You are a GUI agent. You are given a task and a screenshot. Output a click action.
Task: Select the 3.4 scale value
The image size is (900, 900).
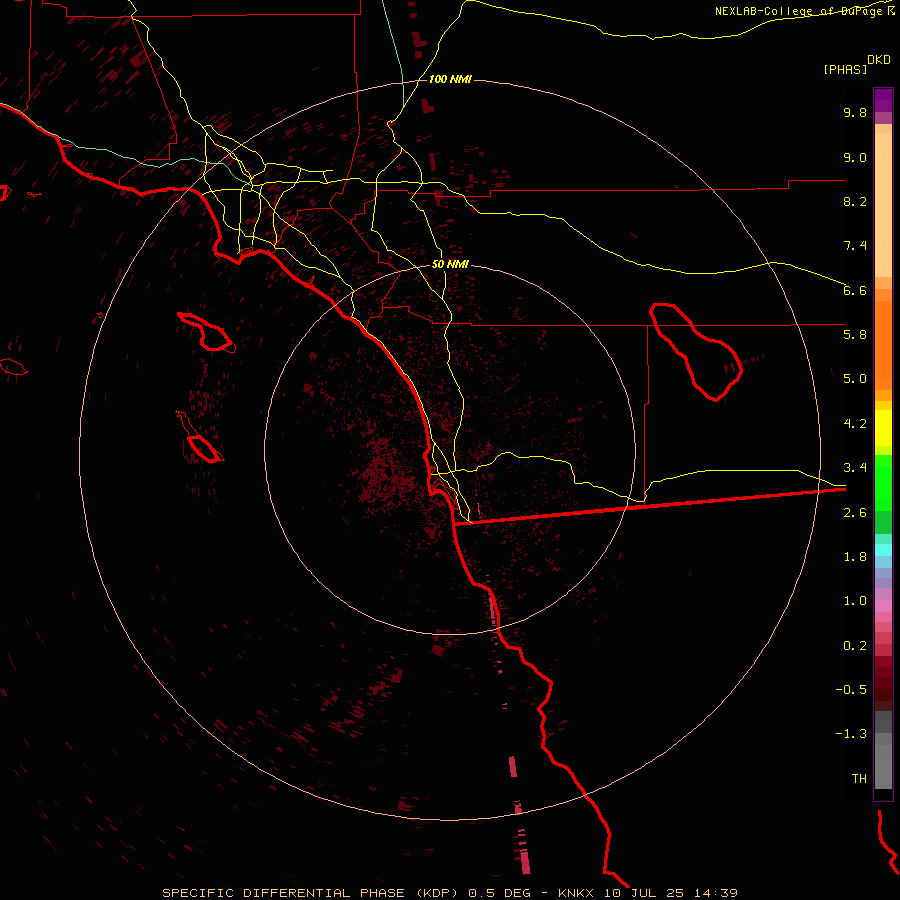pyautogui.click(x=855, y=468)
